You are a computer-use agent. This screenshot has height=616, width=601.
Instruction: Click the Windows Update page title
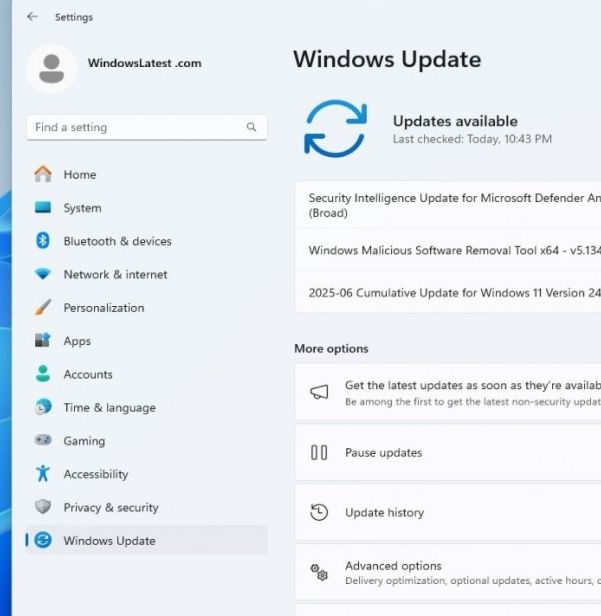(387, 59)
